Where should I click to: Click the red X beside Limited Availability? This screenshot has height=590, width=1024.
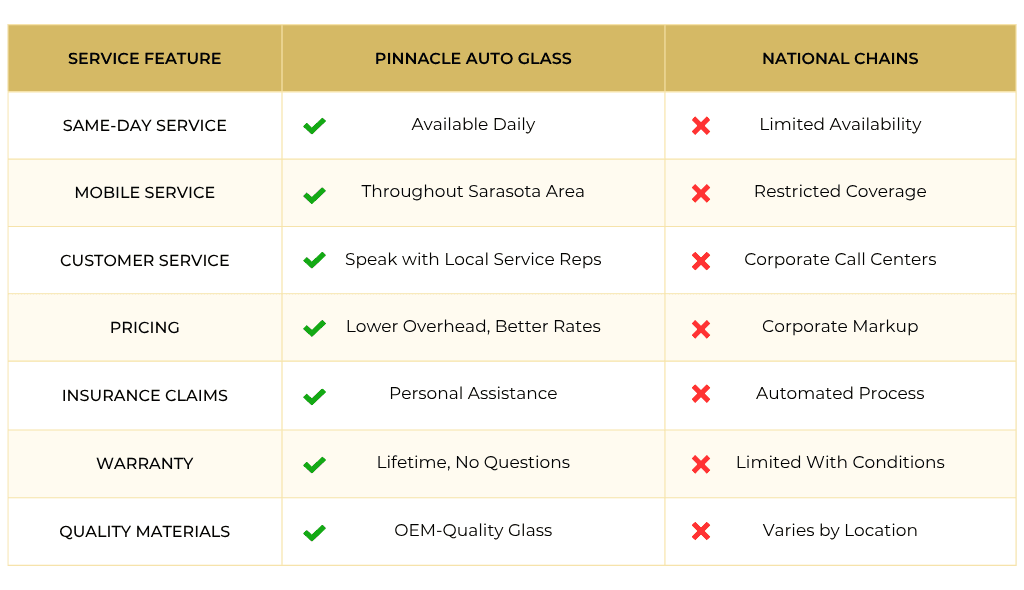click(701, 126)
